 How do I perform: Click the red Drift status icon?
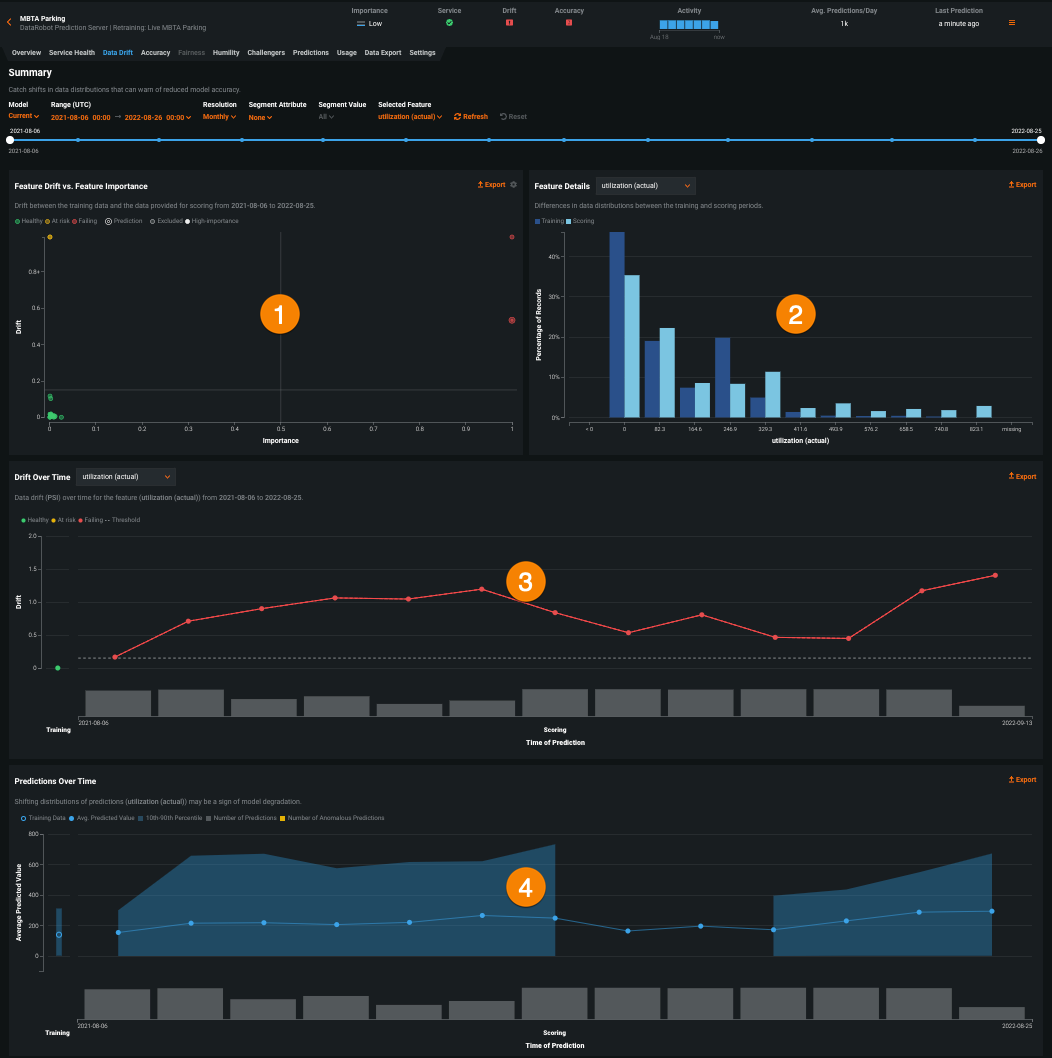coord(509,22)
